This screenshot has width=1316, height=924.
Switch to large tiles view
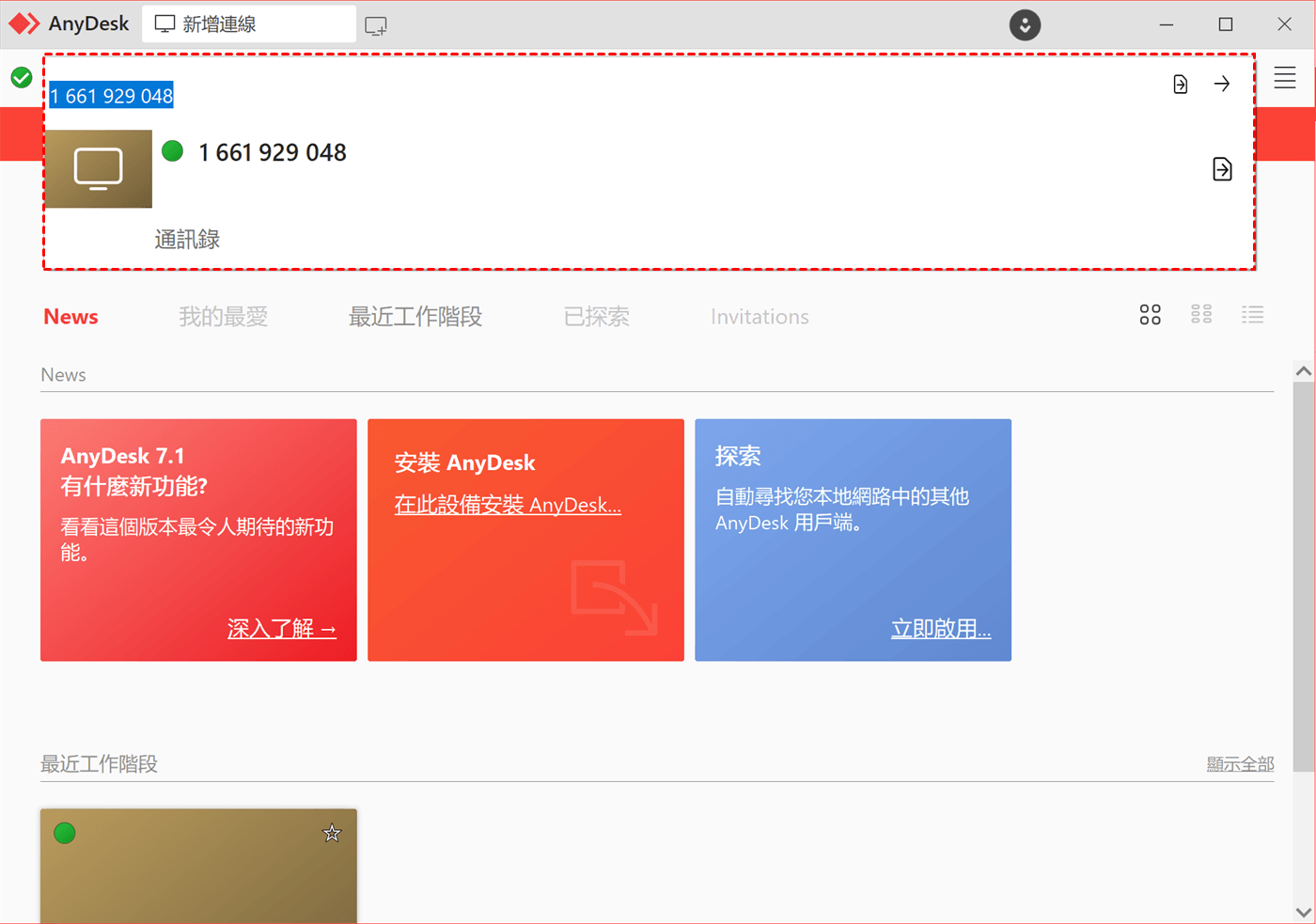point(1150,315)
